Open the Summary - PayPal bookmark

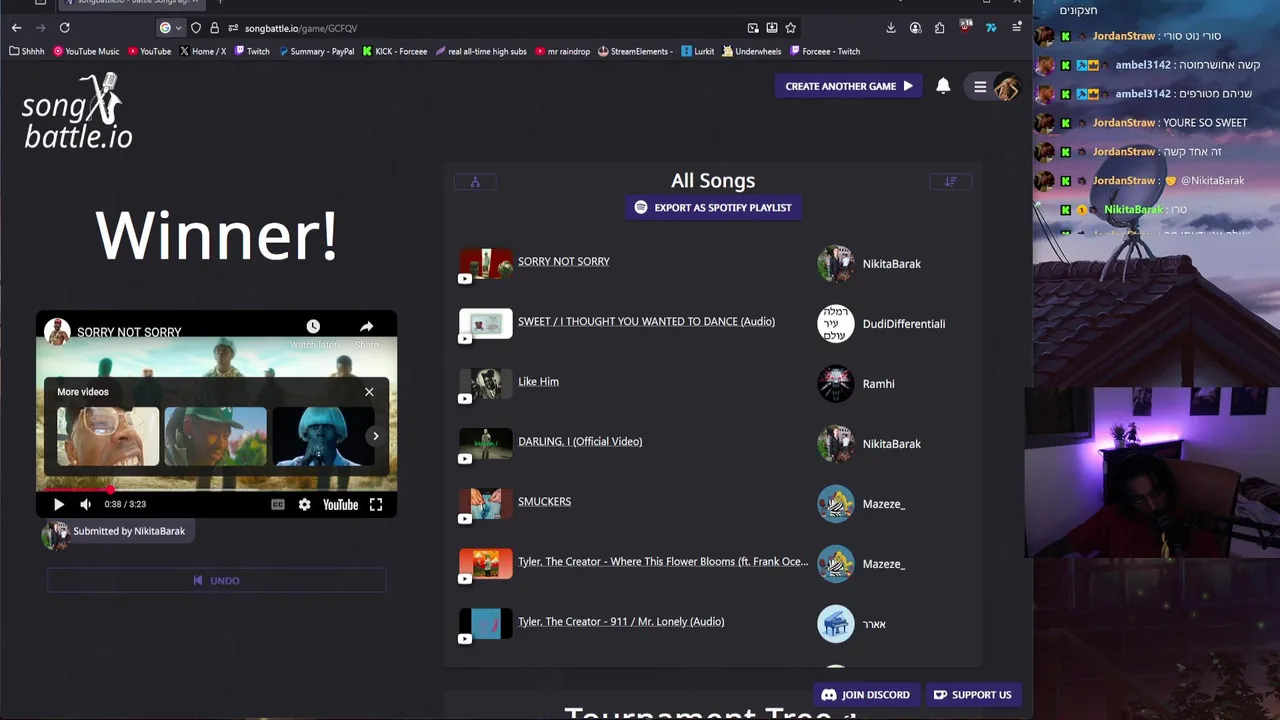point(316,51)
